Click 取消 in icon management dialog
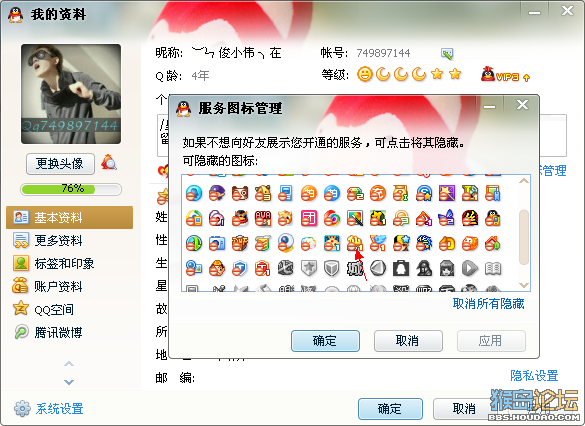This screenshot has width=585, height=426. tap(408, 341)
